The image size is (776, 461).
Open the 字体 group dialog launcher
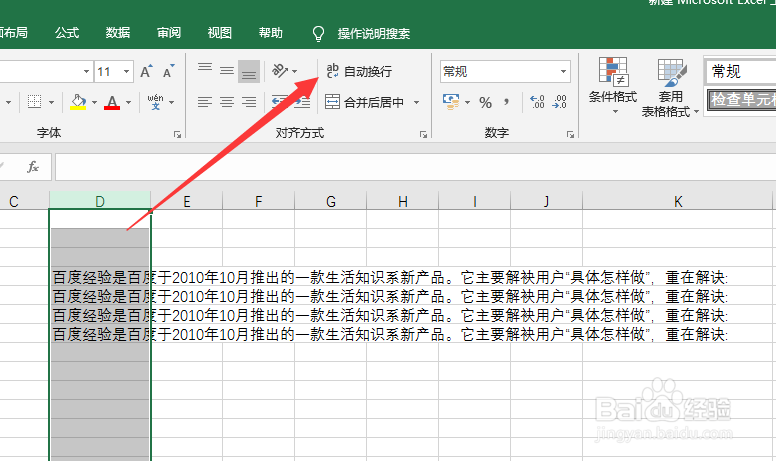click(x=177, y=134)
